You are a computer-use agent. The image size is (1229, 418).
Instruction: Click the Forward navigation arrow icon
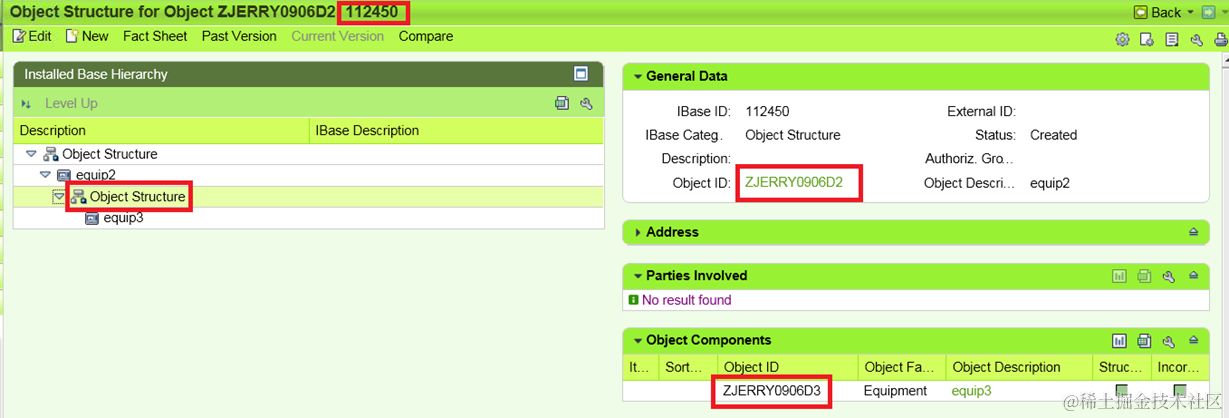(x=1207, y=12)
